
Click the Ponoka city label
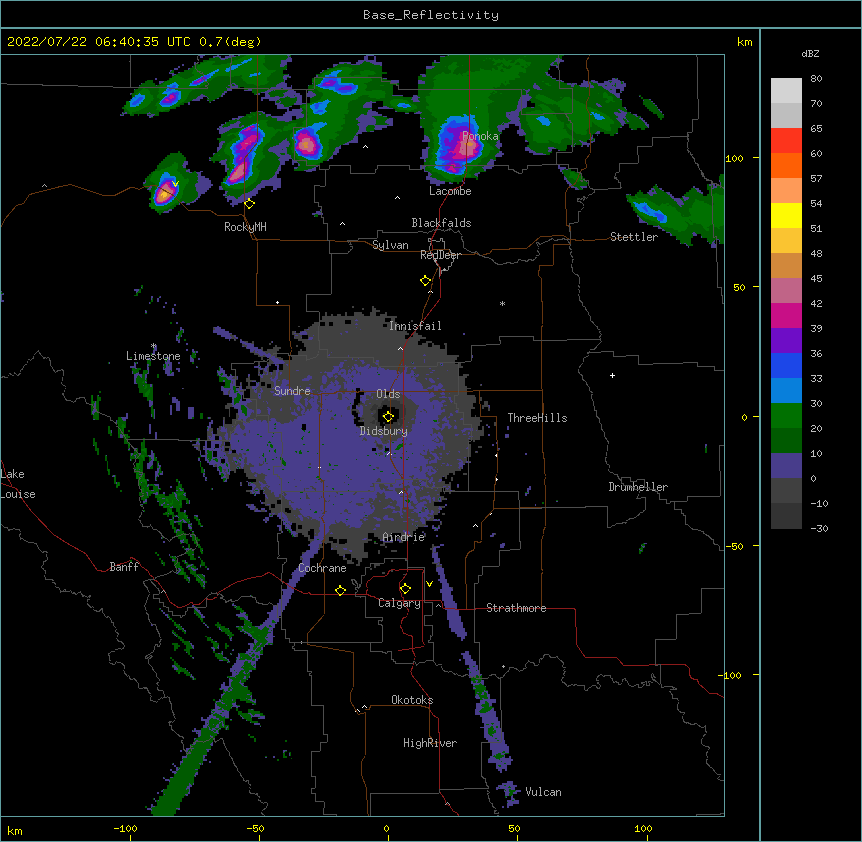coord(480,136)
